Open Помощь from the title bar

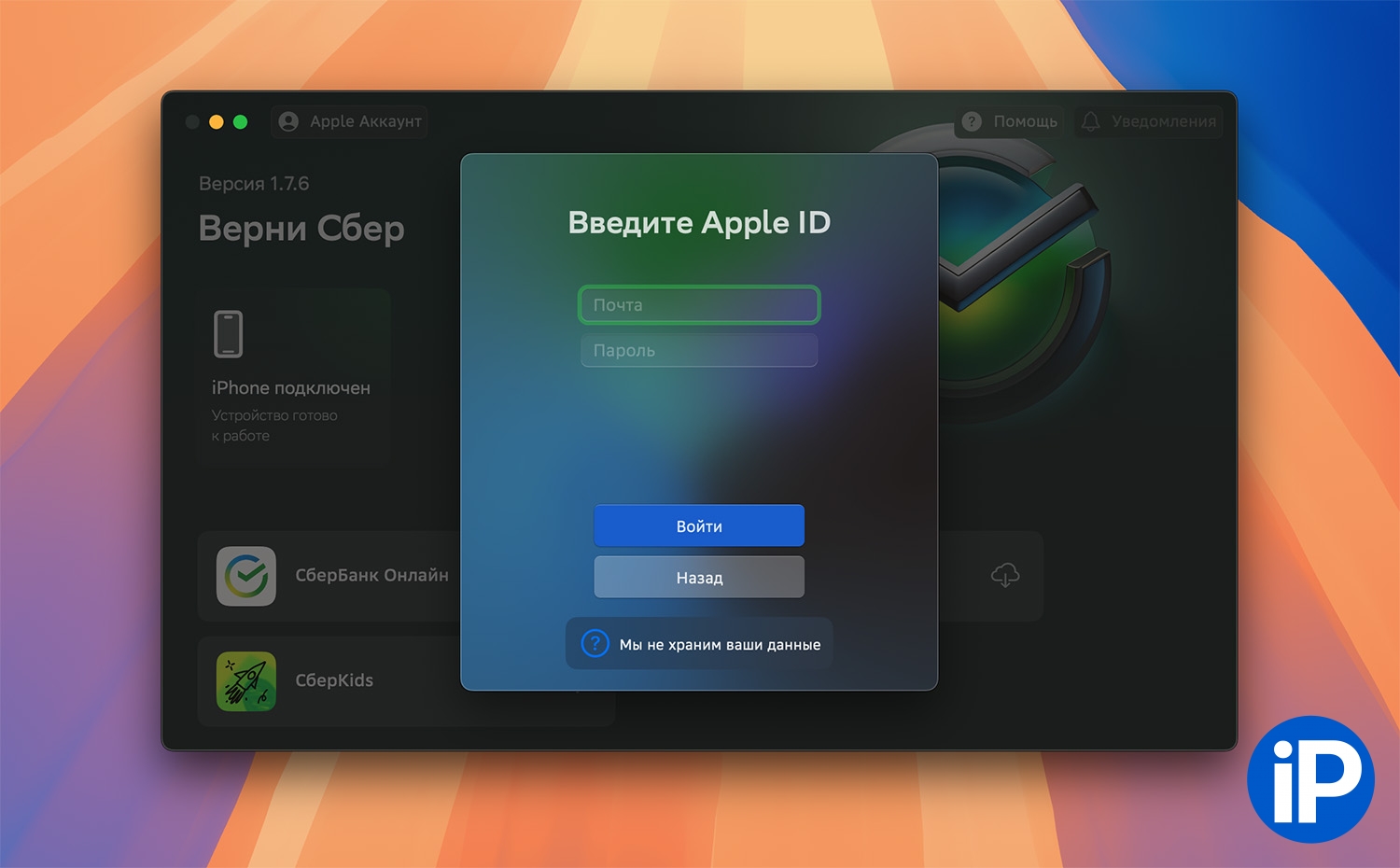coord(1010,121)
